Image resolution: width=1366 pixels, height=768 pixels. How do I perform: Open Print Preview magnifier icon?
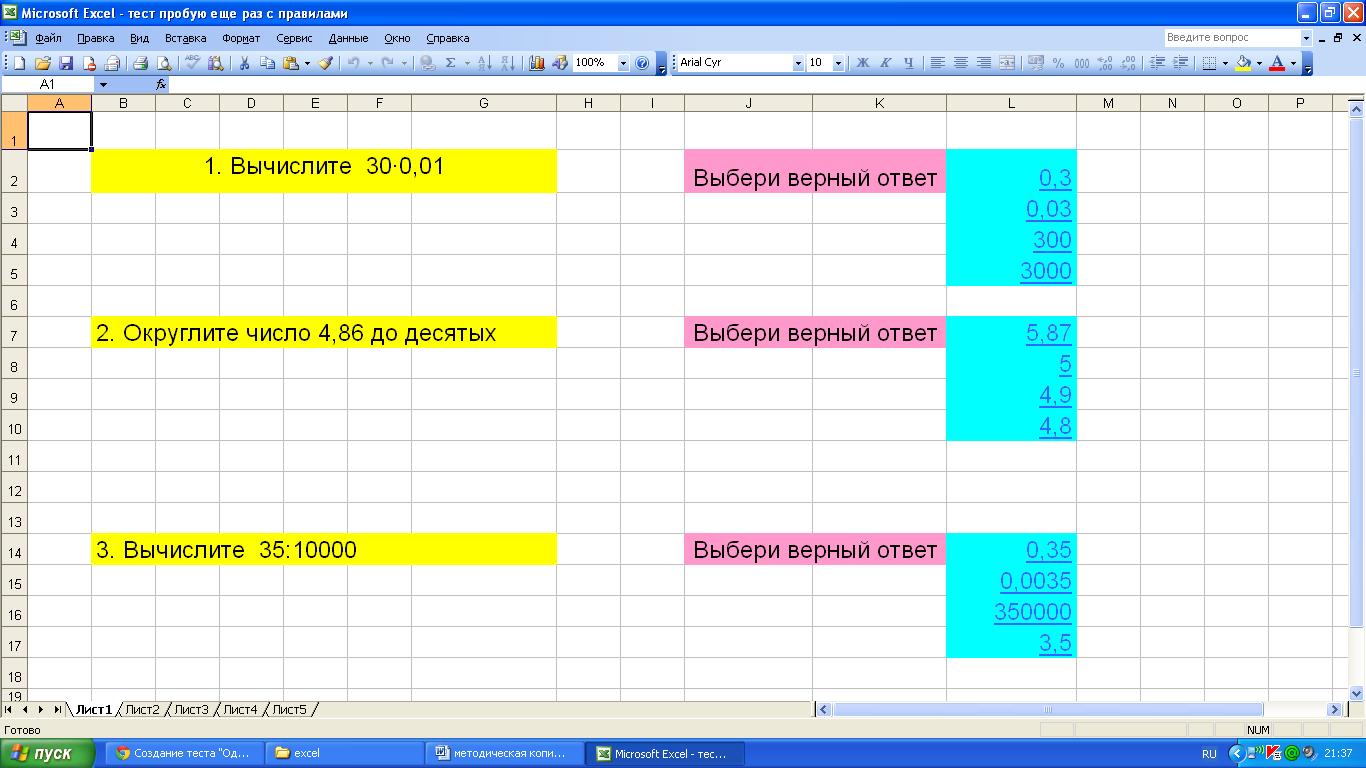tap(163, 63)
